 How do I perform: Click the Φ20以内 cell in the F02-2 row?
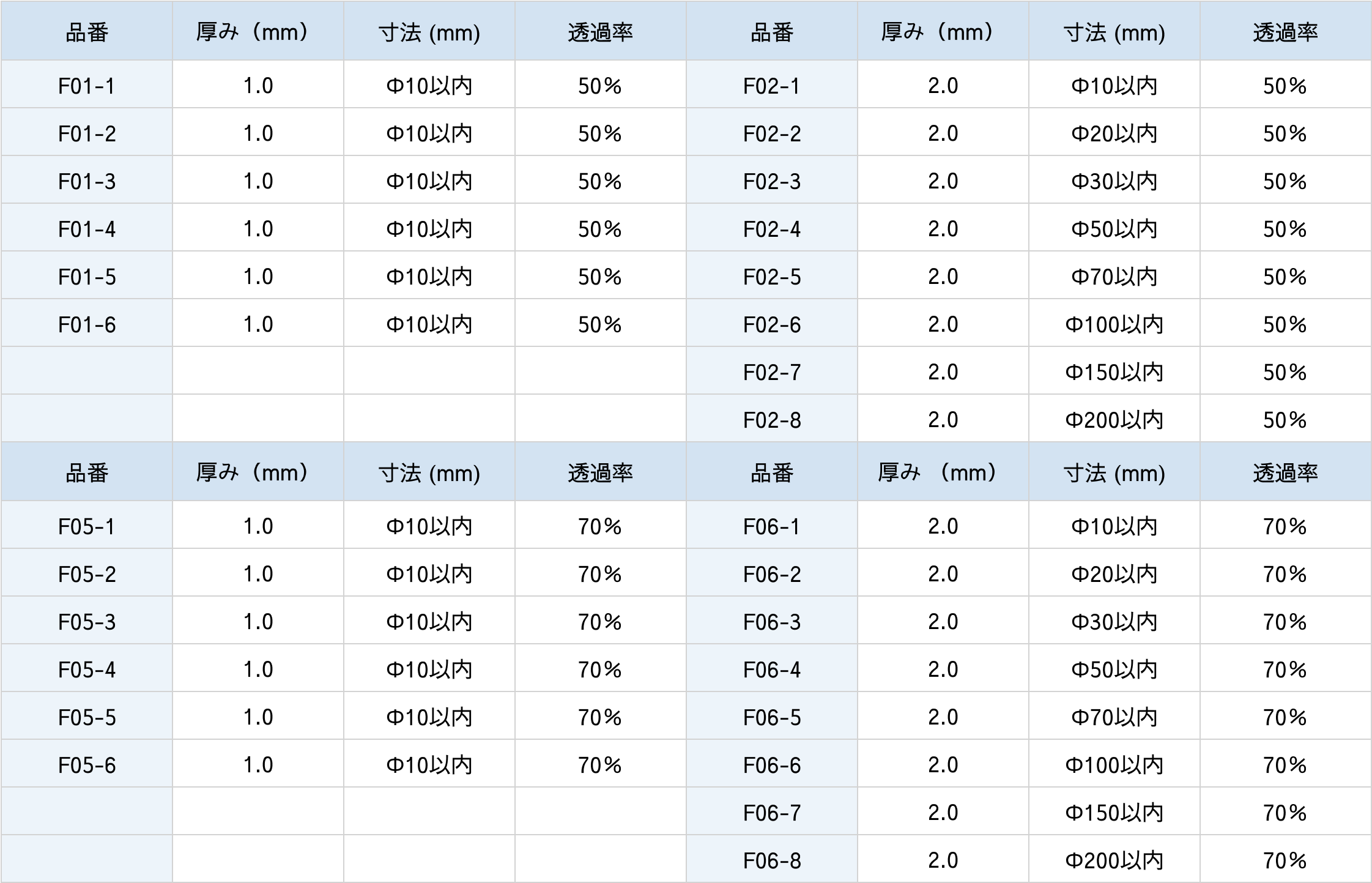coord(1114,133)
